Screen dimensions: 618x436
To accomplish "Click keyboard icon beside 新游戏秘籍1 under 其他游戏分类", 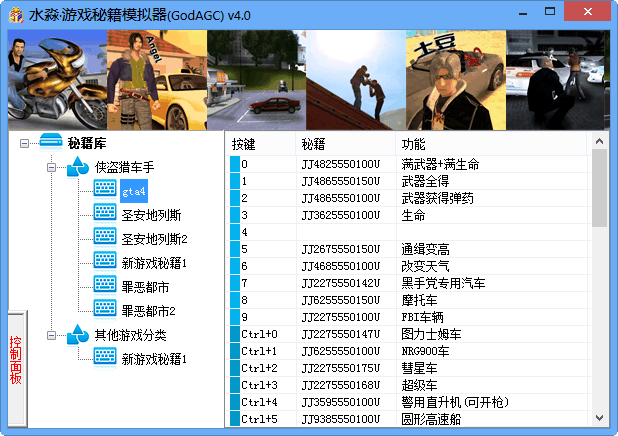I will (105, 357).
